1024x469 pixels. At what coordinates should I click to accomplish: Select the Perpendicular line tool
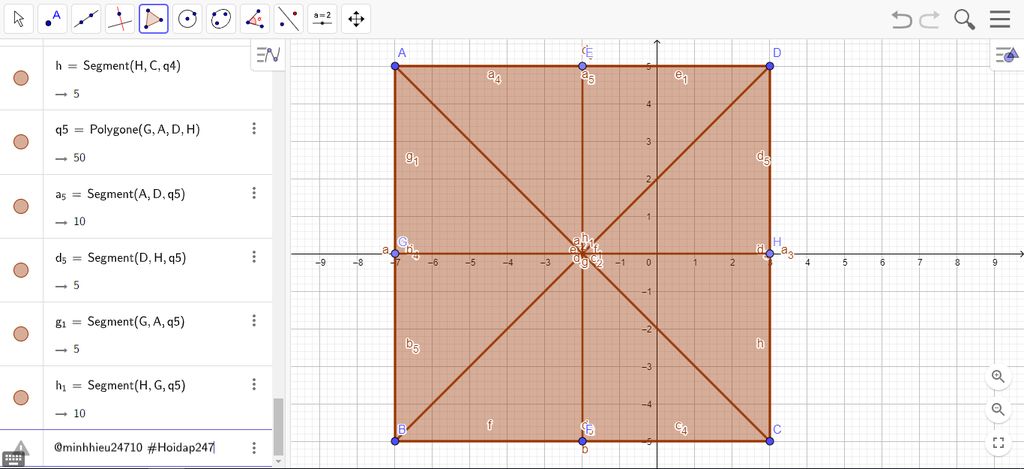[x=120, y=19]
